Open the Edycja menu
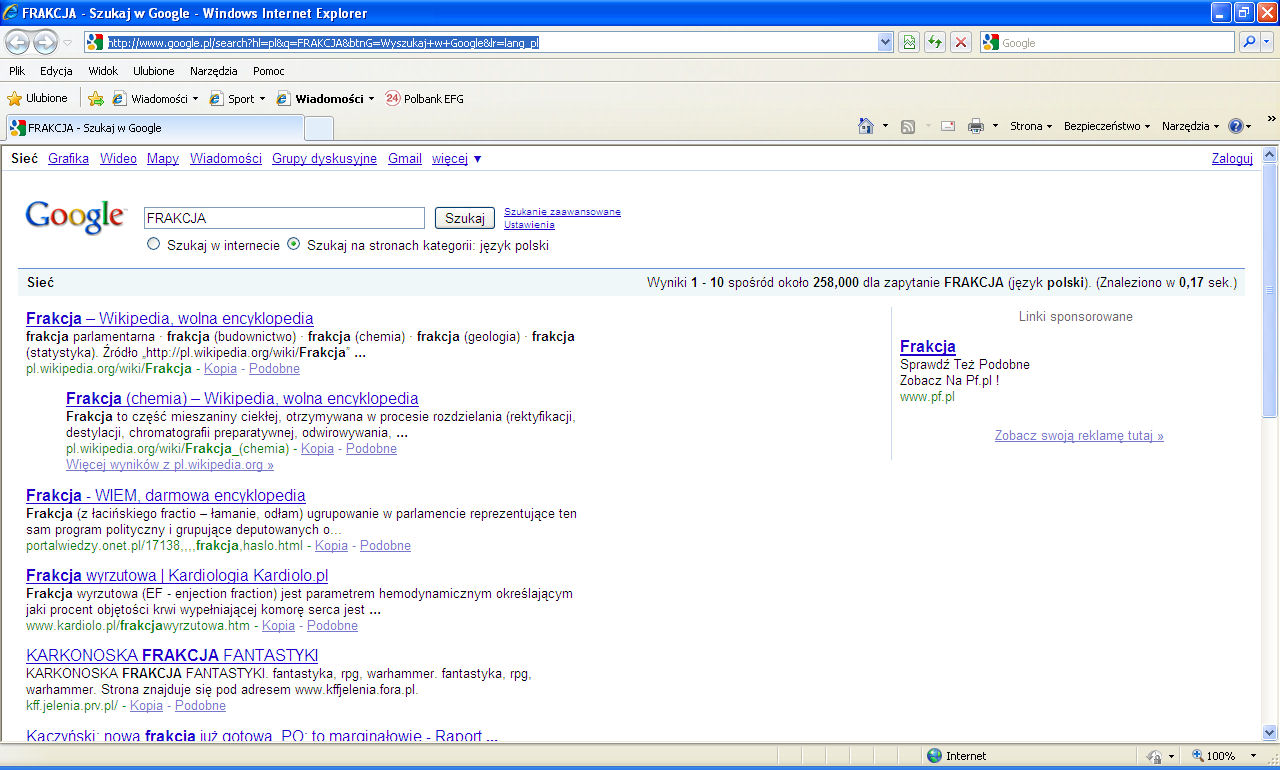The width and height of the screenshot is (1280, 770). click(56, 71)
